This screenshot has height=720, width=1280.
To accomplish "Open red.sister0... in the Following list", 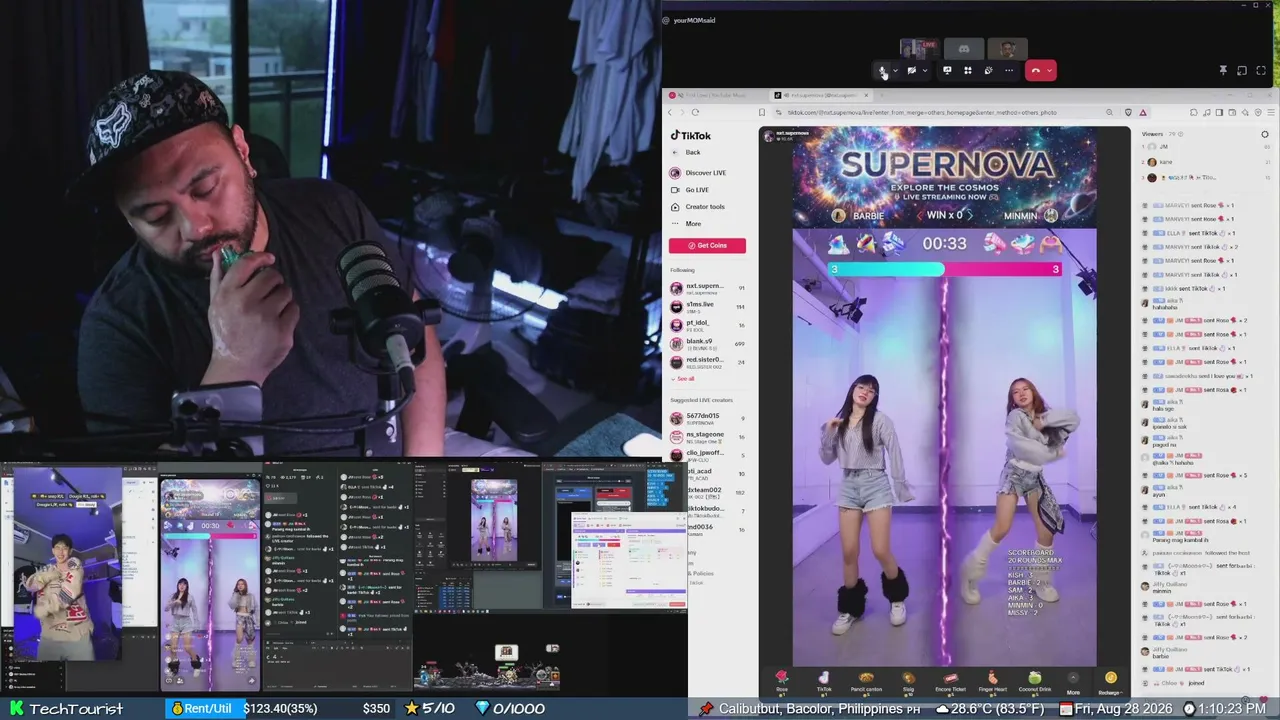I will 707,361.
